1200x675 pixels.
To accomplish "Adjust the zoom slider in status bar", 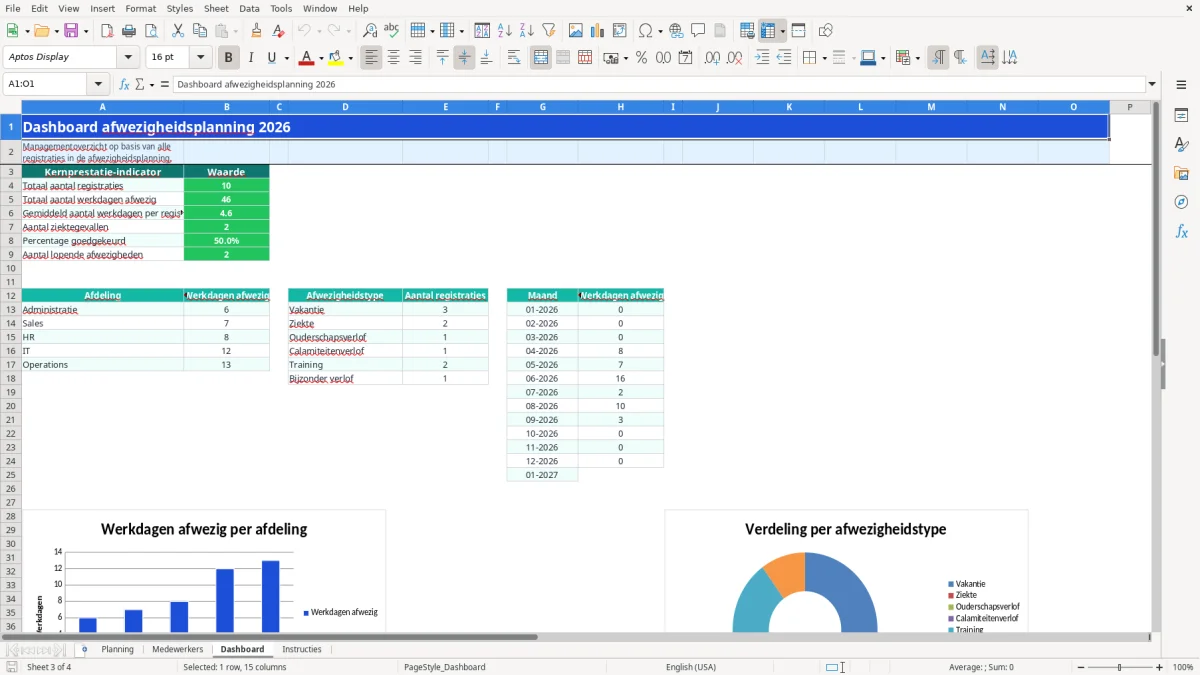I will [x=1120, y=667].
